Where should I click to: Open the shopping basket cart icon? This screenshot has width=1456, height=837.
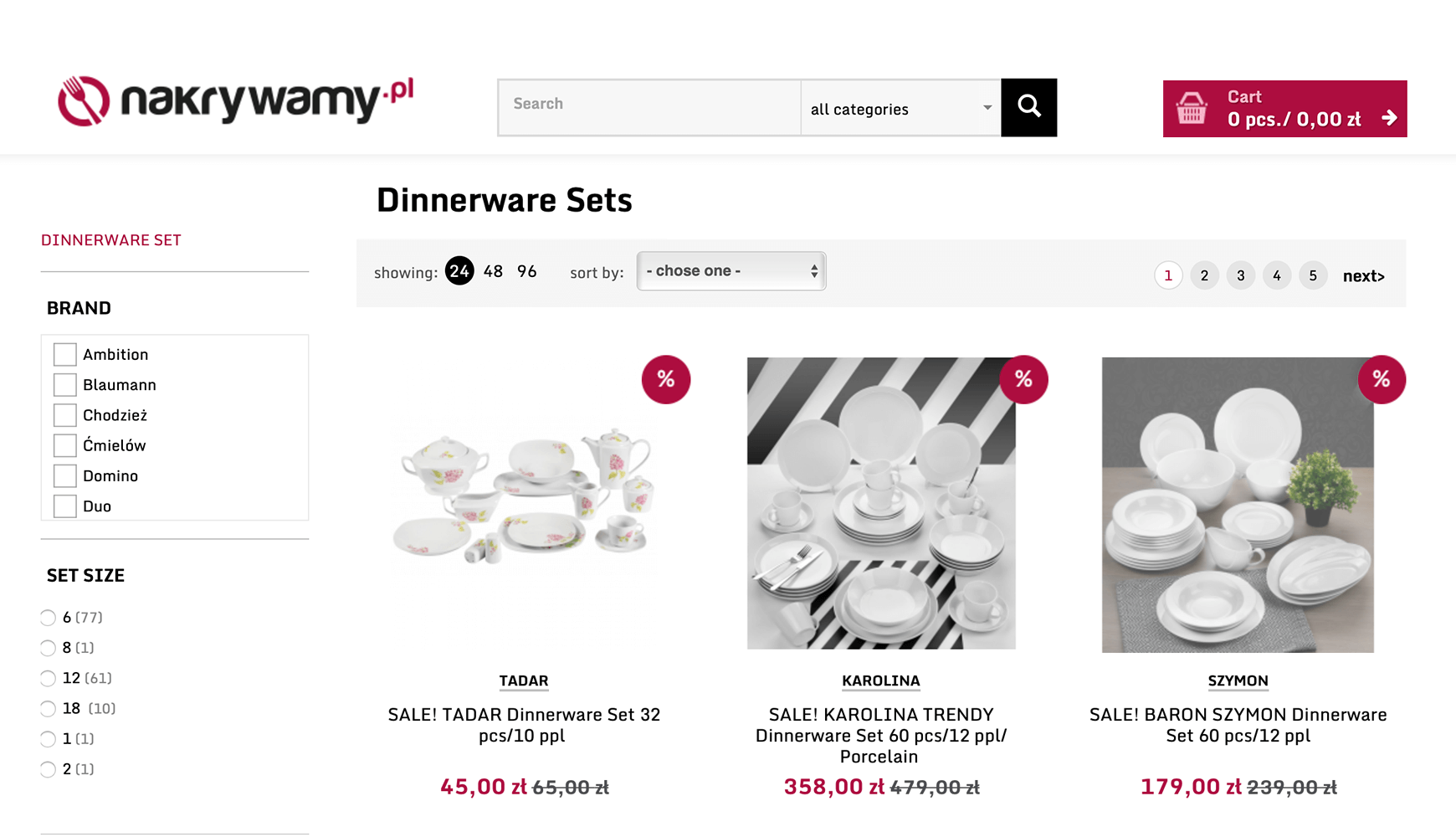coord(1192,109)
